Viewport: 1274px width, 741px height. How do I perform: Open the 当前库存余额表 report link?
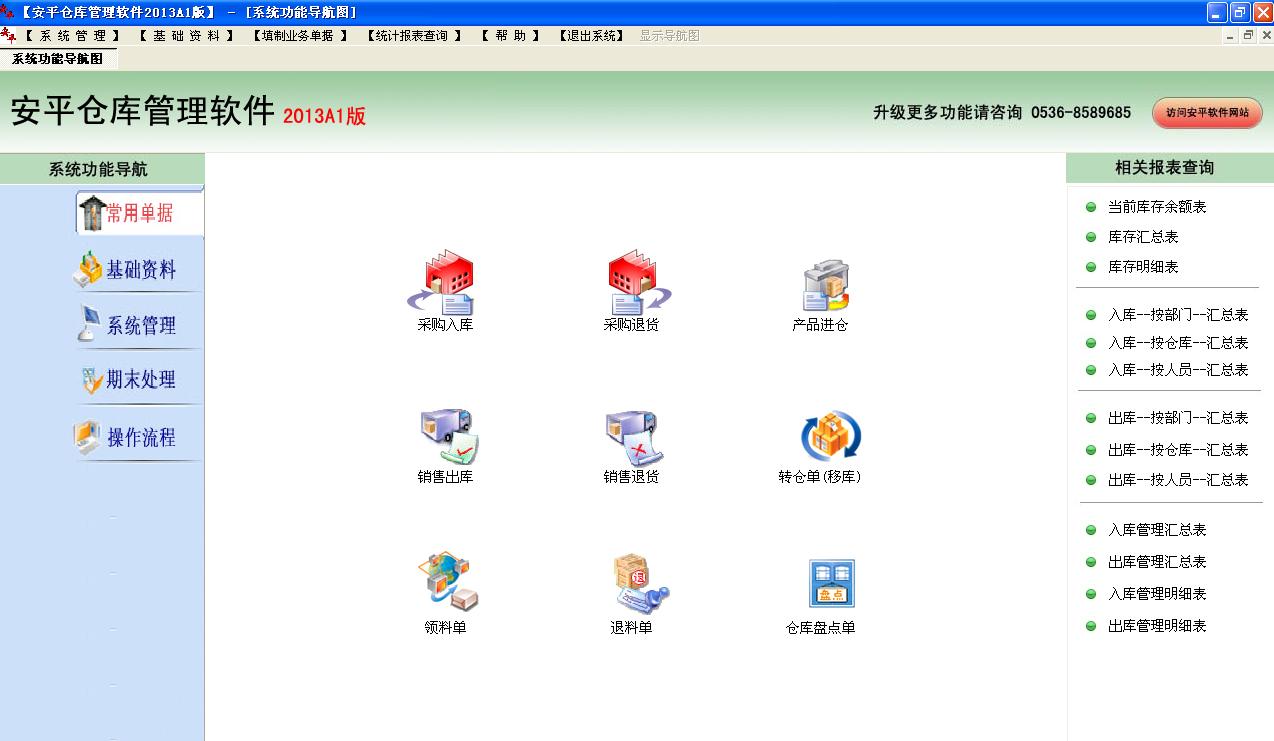(x=1157, y=207)
